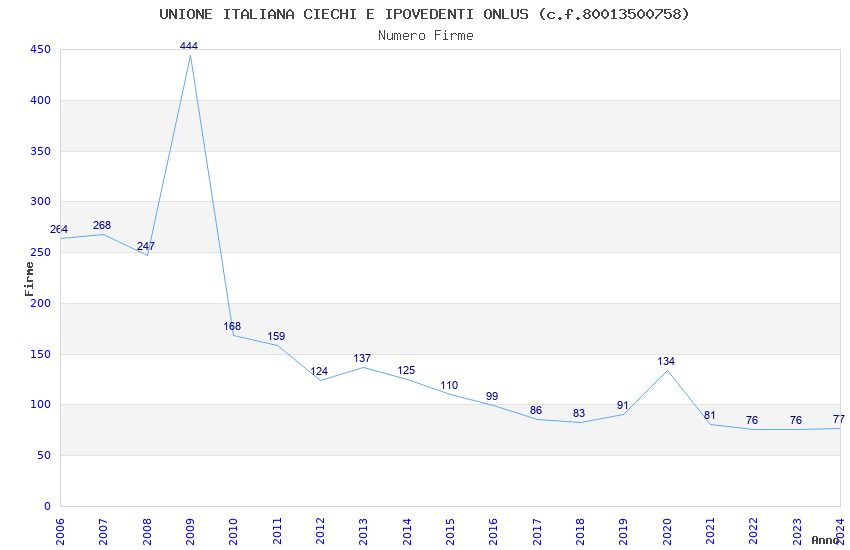The width and height of the screenshot is (850, 550).
Task: Select the 2013 year tick label
Action: [x=363, y=528]
